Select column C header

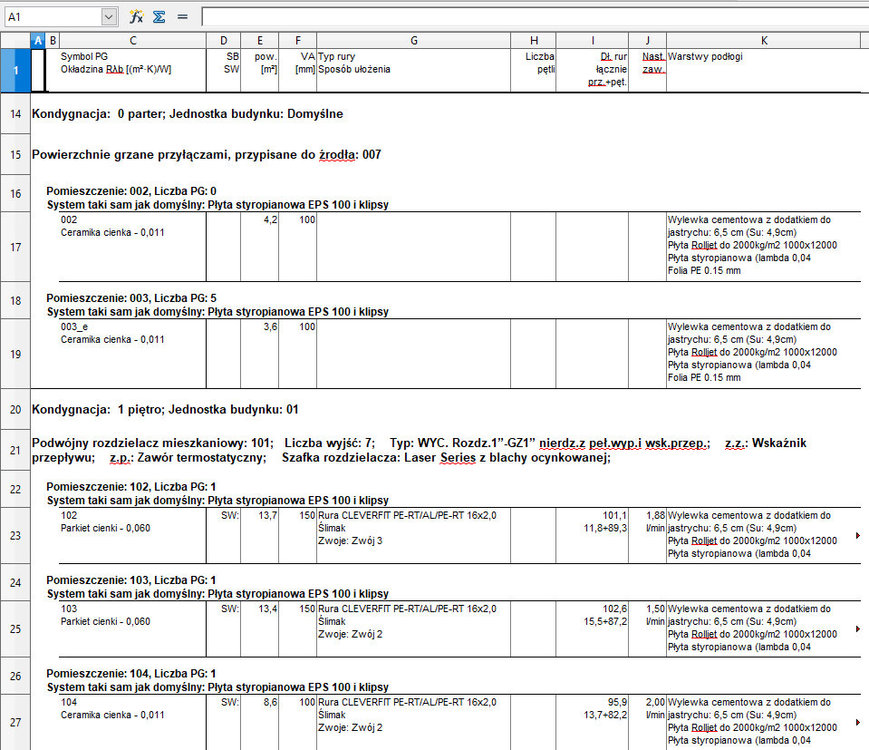(x=132, y=40)
